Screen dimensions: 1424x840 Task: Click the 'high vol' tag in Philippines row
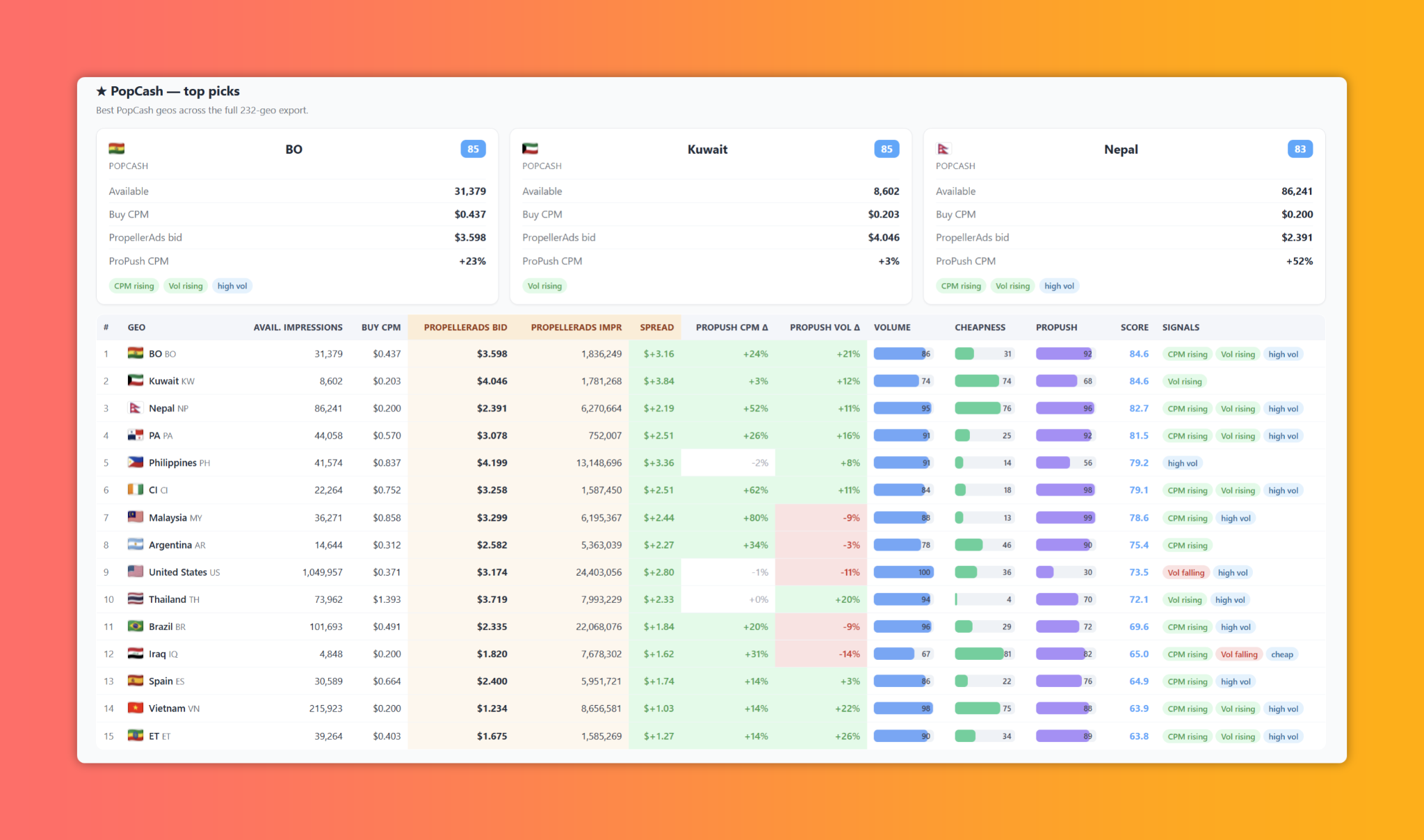(1183, 463)
